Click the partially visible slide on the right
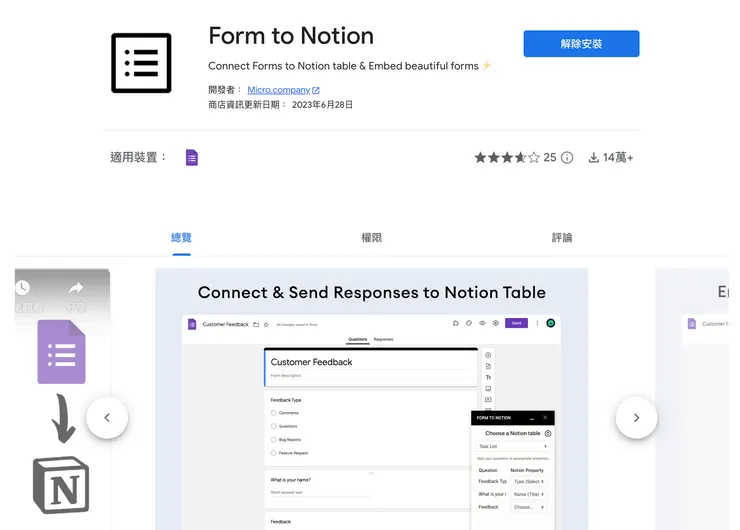 692,399
